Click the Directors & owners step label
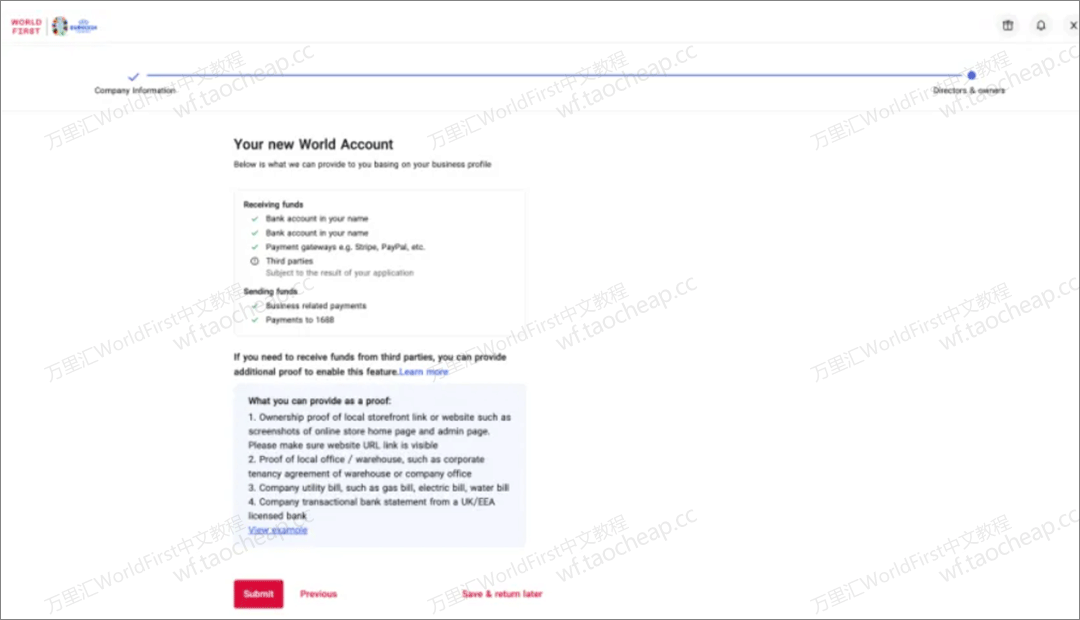1080x620 pixels. coord(968,90)
